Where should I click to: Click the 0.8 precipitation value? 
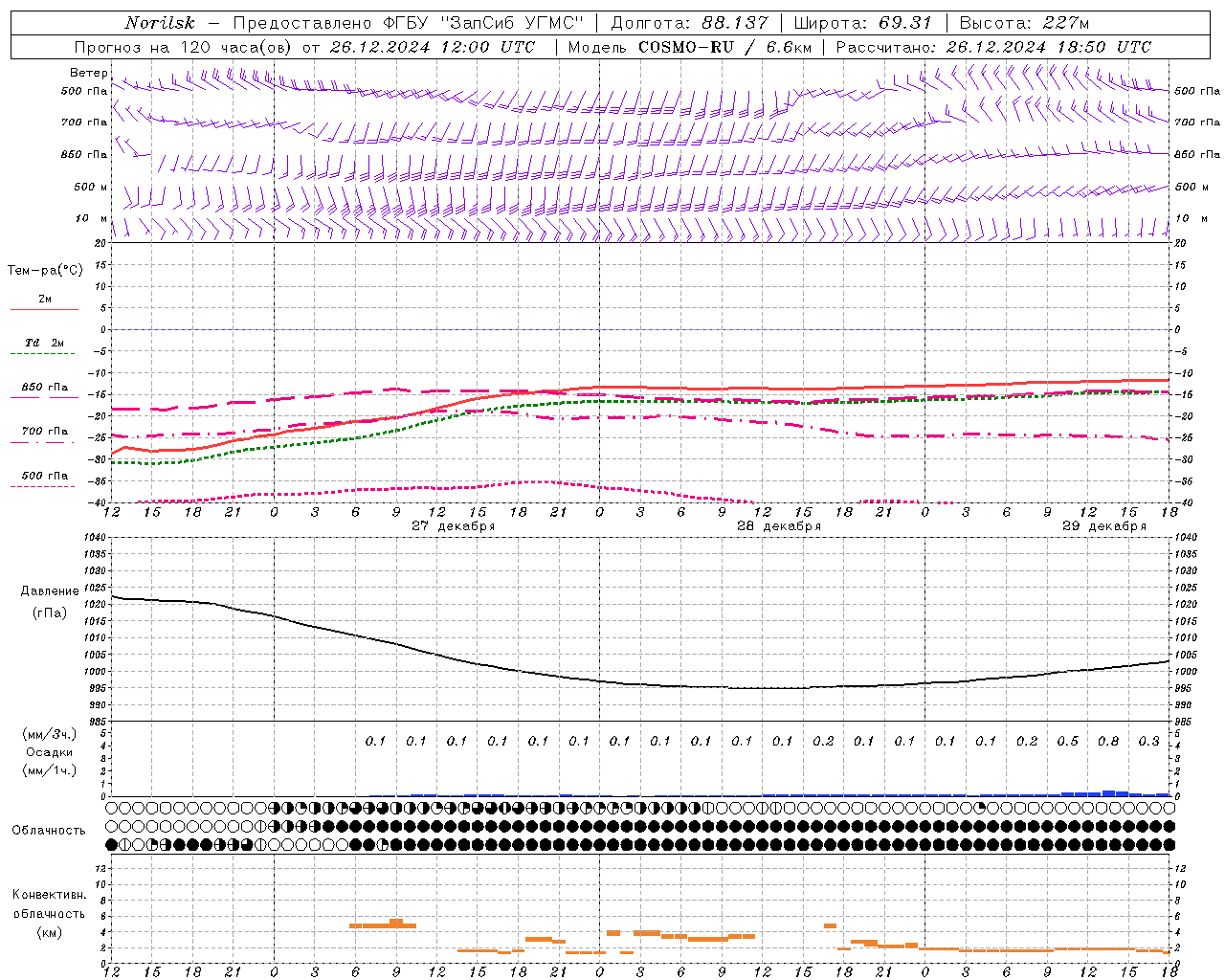click(x=1108, y=741)
